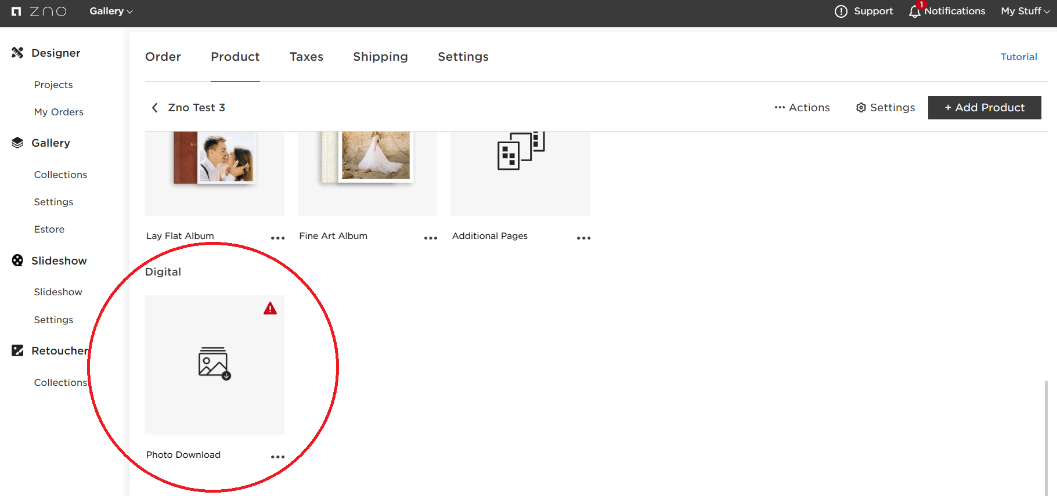Viewport: 1057px width, 496px height.
Task: Click the Gallery layers icon in sidebar
Action: pos(18,143)
